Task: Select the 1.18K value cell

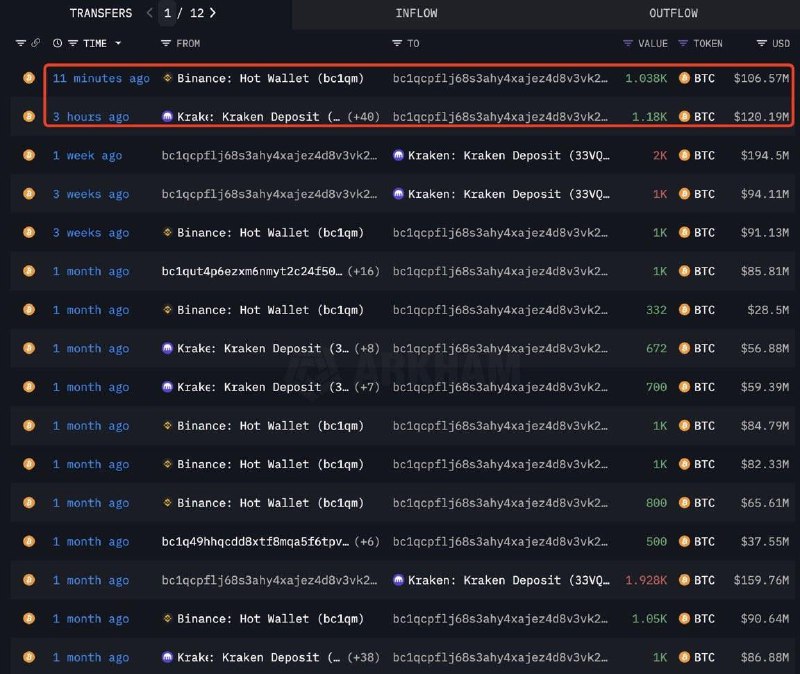Action: click(649, 117)
